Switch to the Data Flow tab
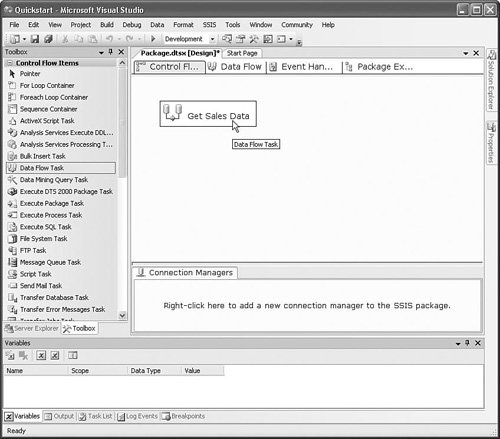This screenshot has height=439, width=500. (235, 67)
